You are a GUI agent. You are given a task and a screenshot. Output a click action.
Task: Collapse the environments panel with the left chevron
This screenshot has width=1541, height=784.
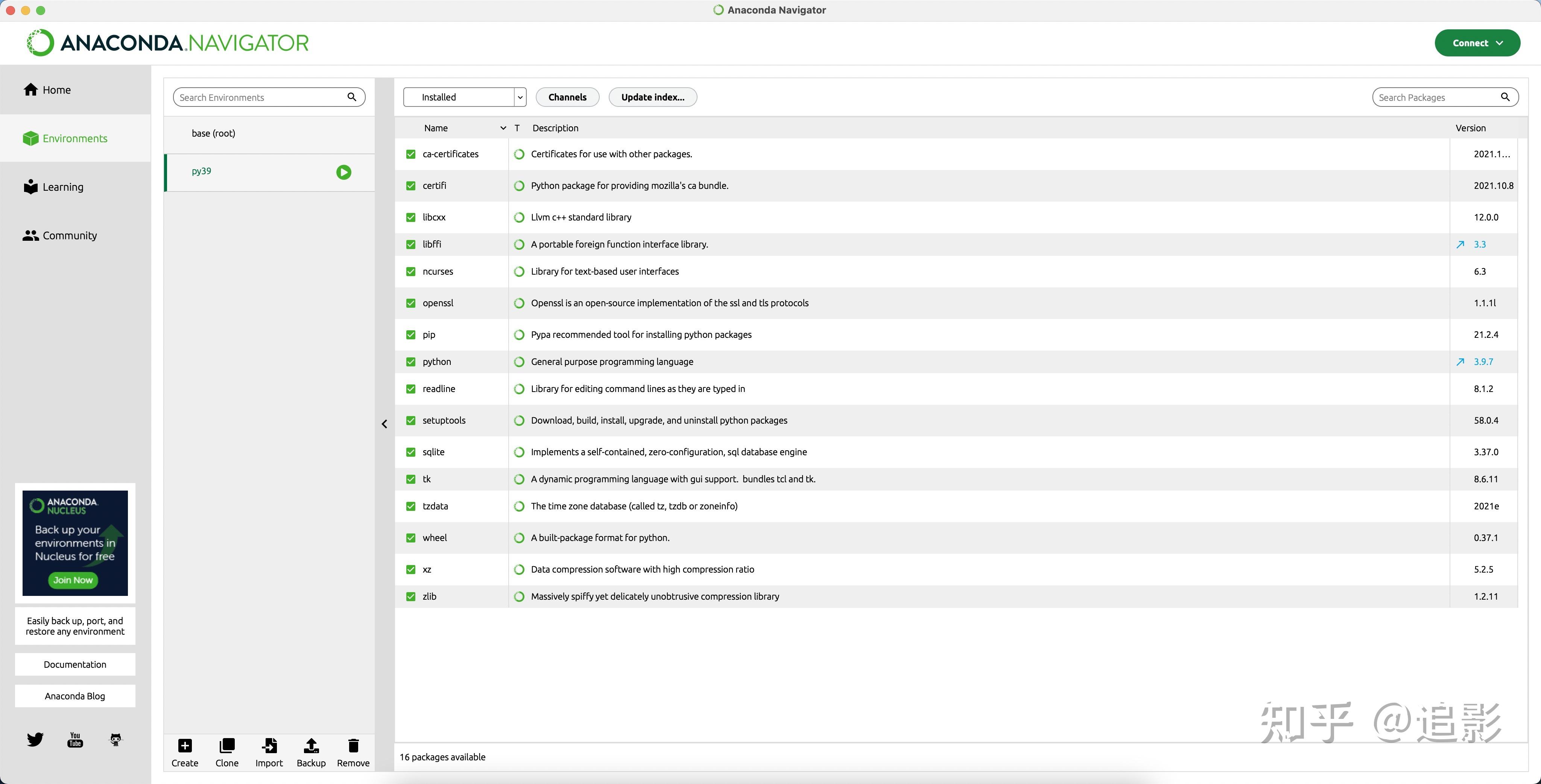(384, 424)
